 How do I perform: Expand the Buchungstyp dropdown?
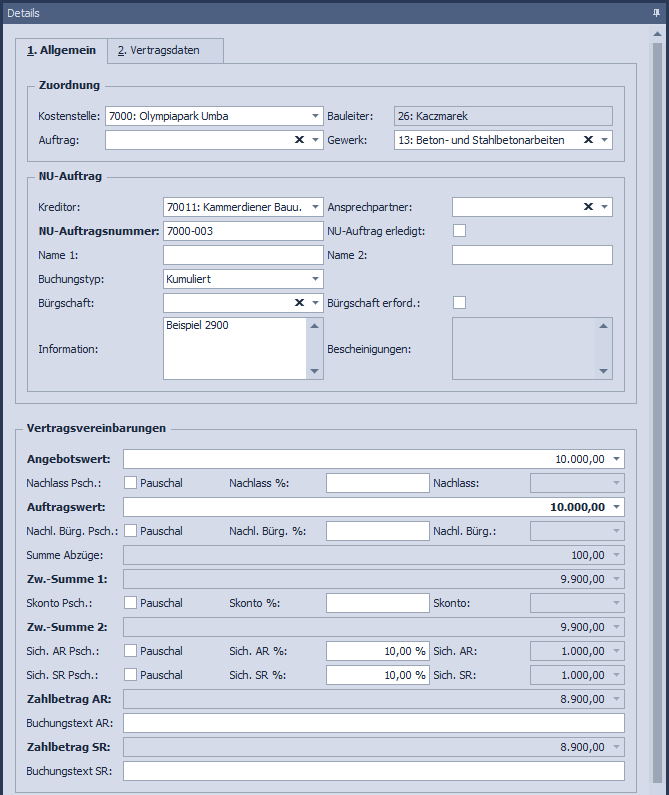(x=316, y=279)
